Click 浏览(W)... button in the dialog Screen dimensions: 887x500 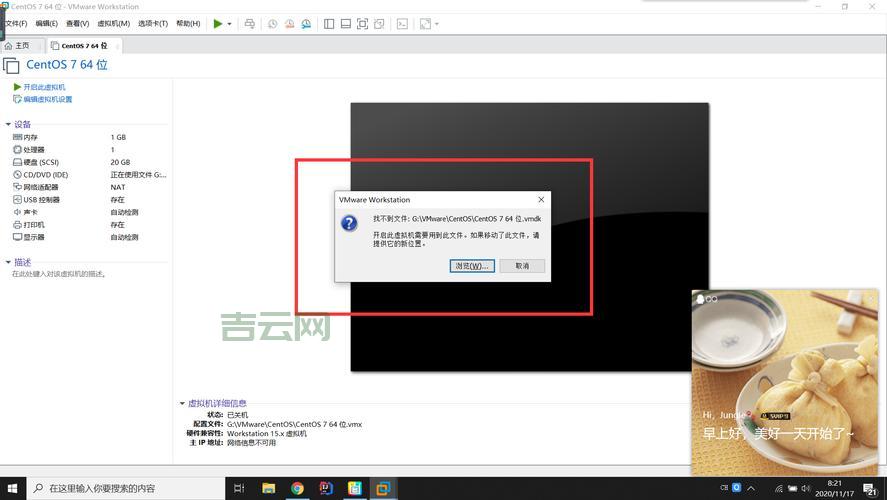(x=472, y=266)
